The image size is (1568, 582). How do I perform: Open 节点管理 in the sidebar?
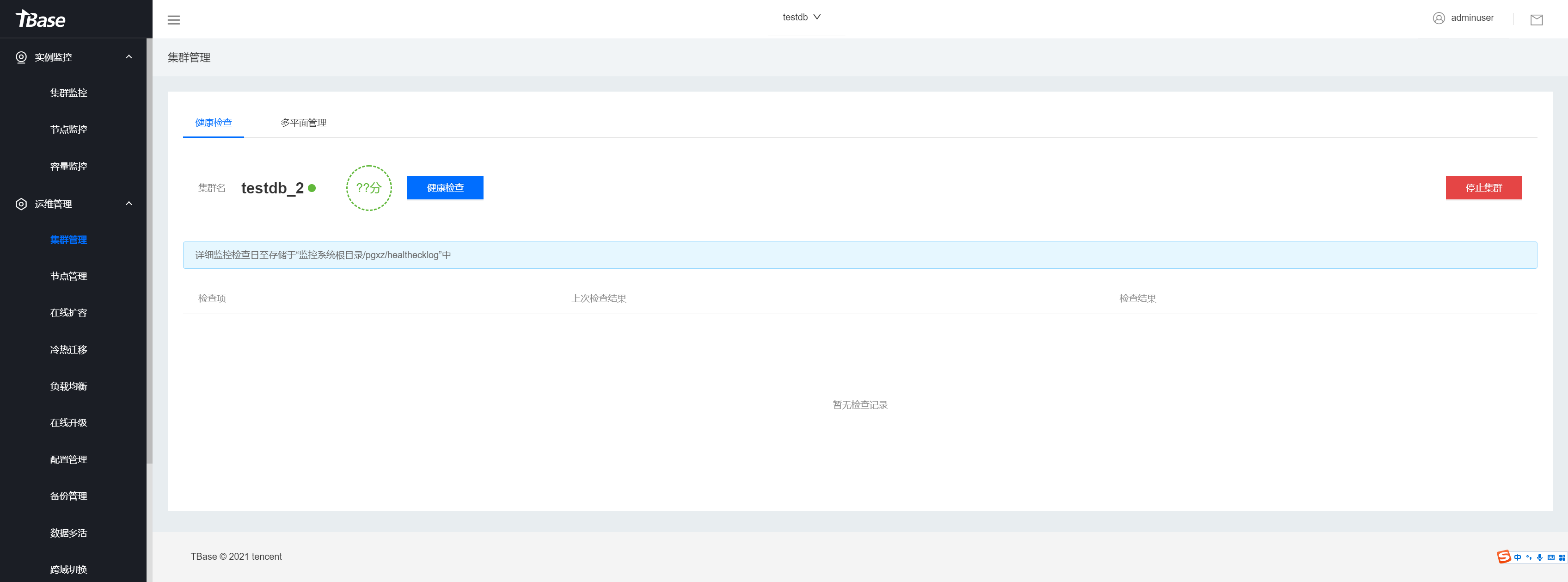[x=68, y=276]
